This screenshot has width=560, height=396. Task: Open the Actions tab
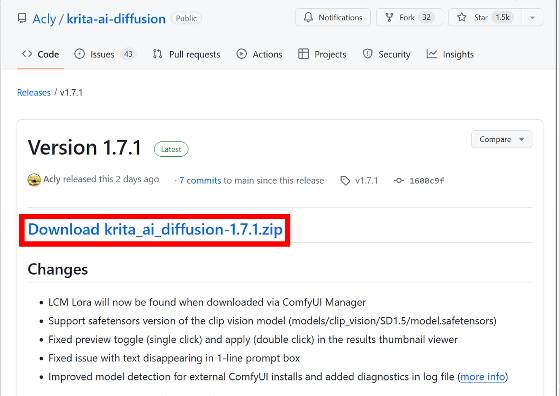tap(259, 54)
